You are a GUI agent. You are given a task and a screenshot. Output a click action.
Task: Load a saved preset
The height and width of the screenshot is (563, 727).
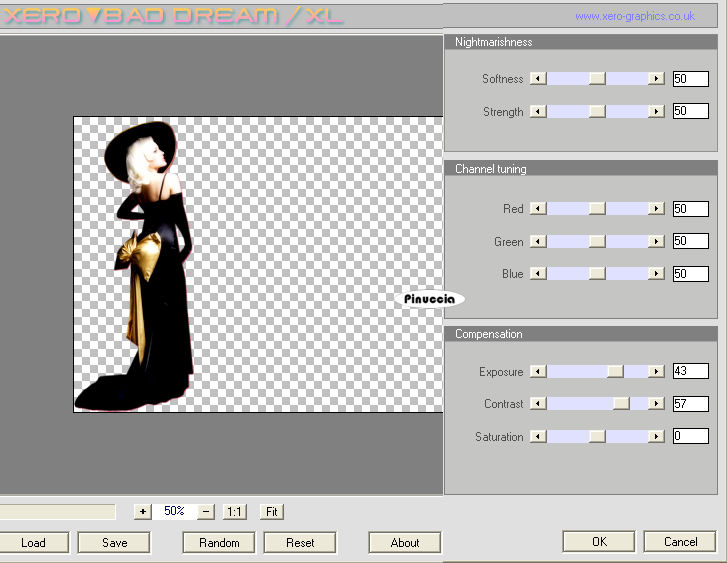tap(33, 543)
